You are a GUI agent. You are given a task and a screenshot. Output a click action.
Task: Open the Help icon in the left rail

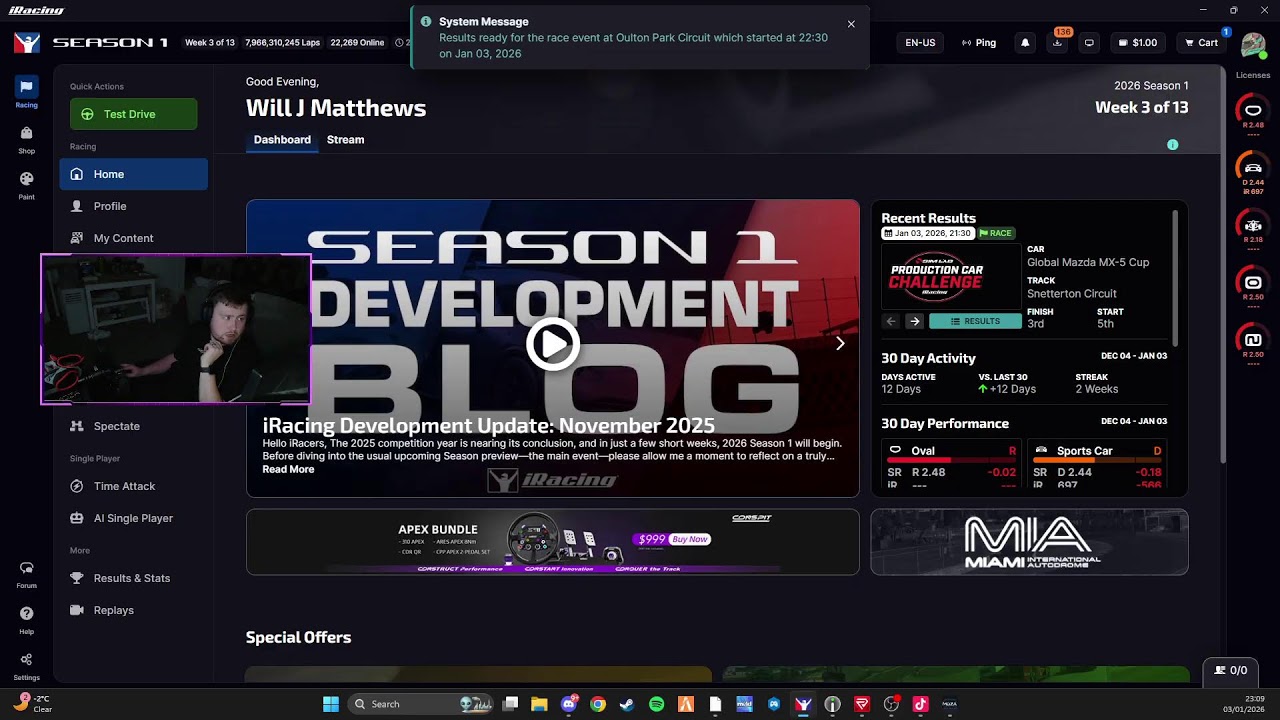[x=26, y=619]
